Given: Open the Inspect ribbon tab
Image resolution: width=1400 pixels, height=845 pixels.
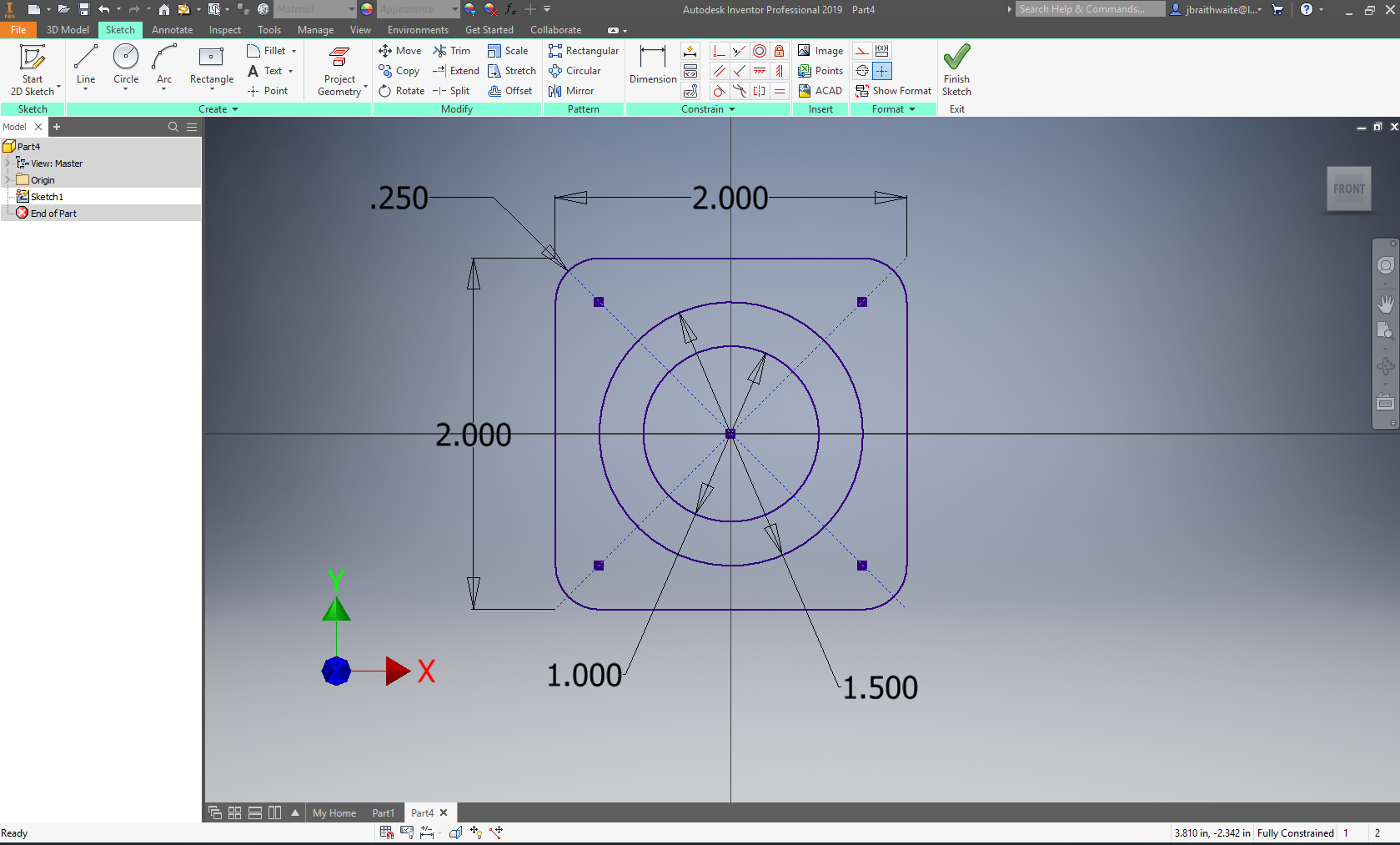Looking at the screenshot, I should point(224,30).
